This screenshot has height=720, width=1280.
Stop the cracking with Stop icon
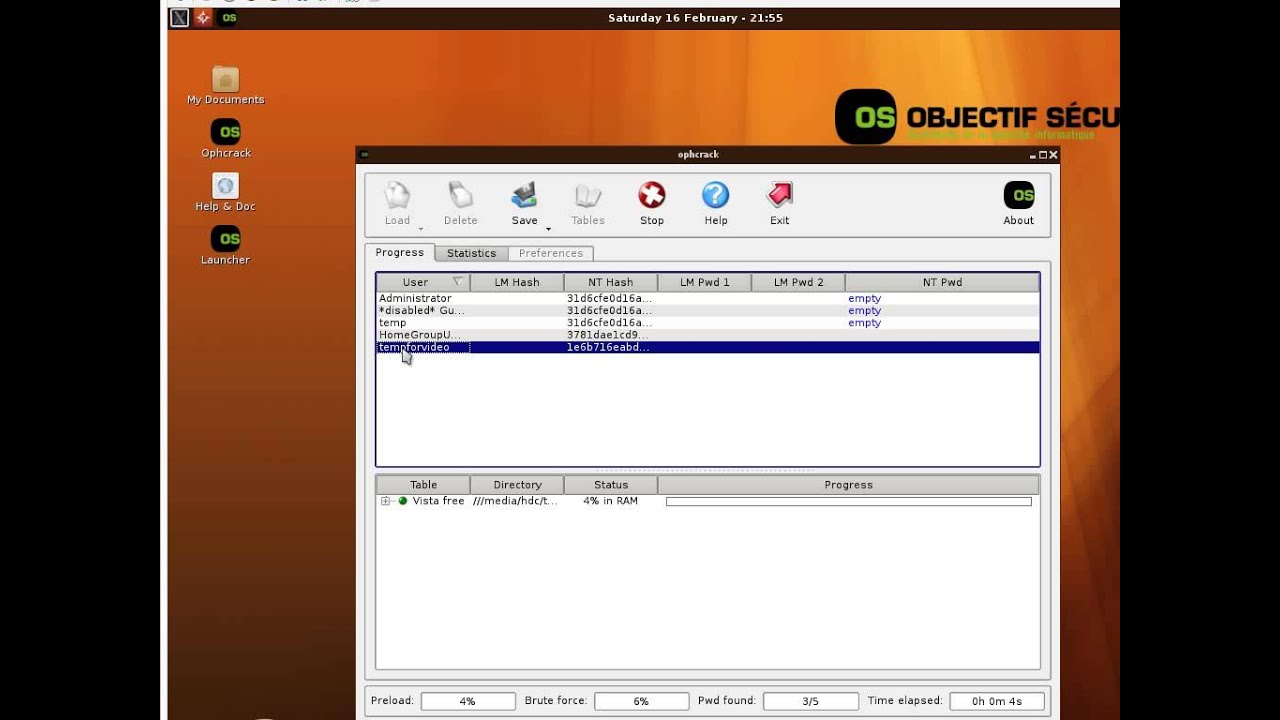[652, 195]
